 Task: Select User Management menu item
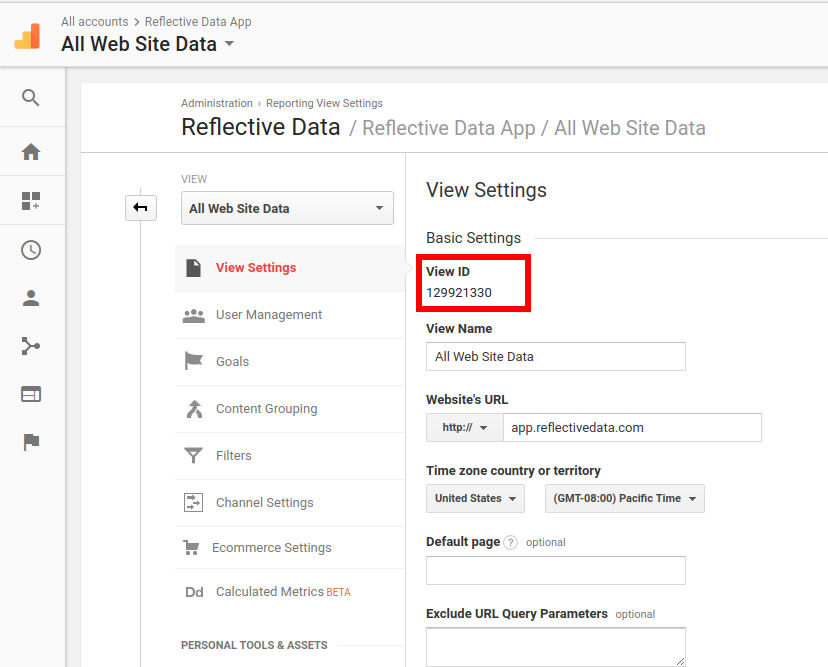point(290,315)
